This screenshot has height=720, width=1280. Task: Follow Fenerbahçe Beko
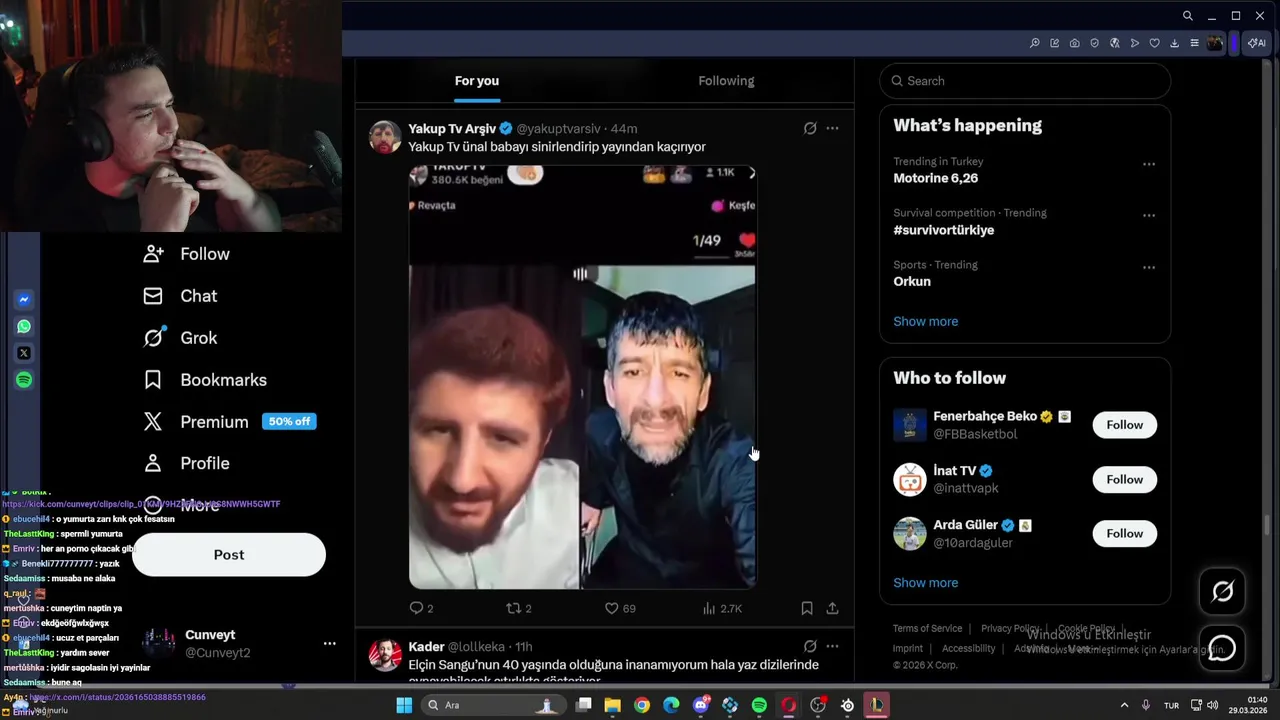coord(1124,425)
